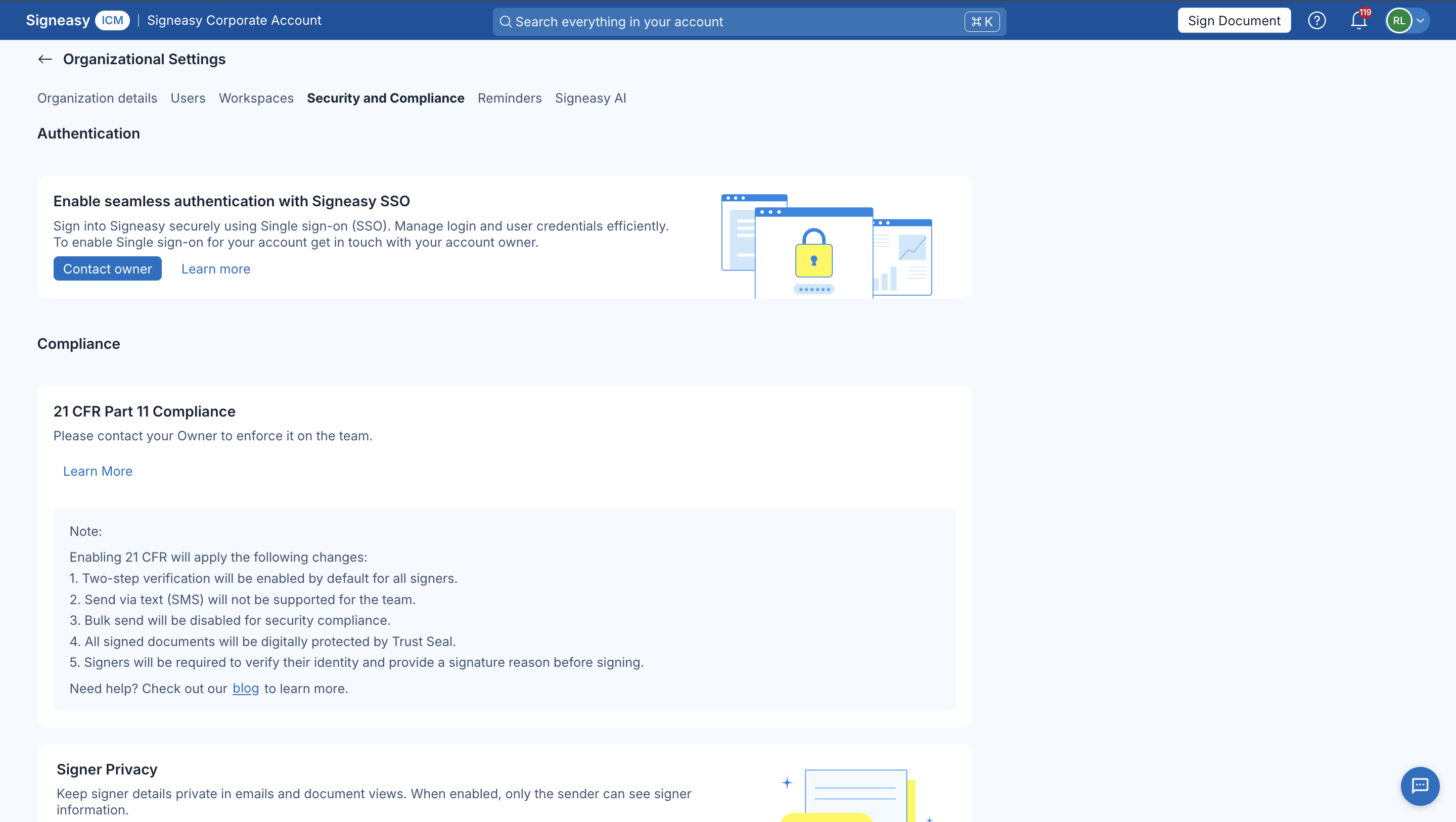Click Sign Document button
This screenshot has height=822, width=1456.
click(1234, 21)
